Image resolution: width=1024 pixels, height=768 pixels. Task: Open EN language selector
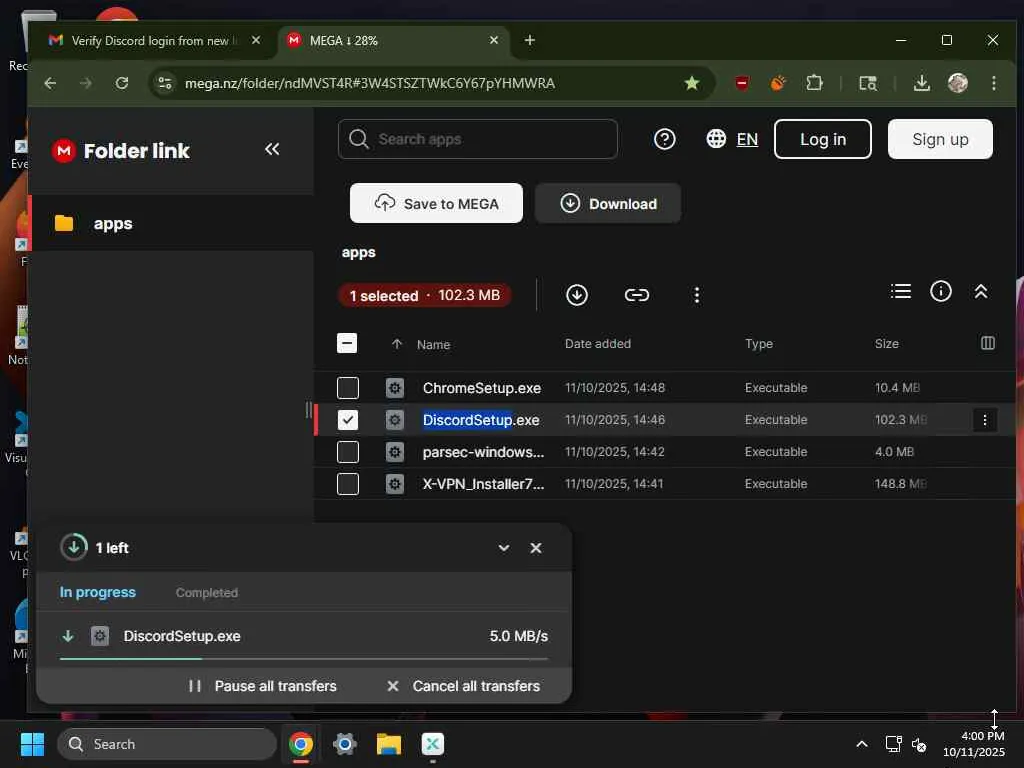tap(747, 139)
